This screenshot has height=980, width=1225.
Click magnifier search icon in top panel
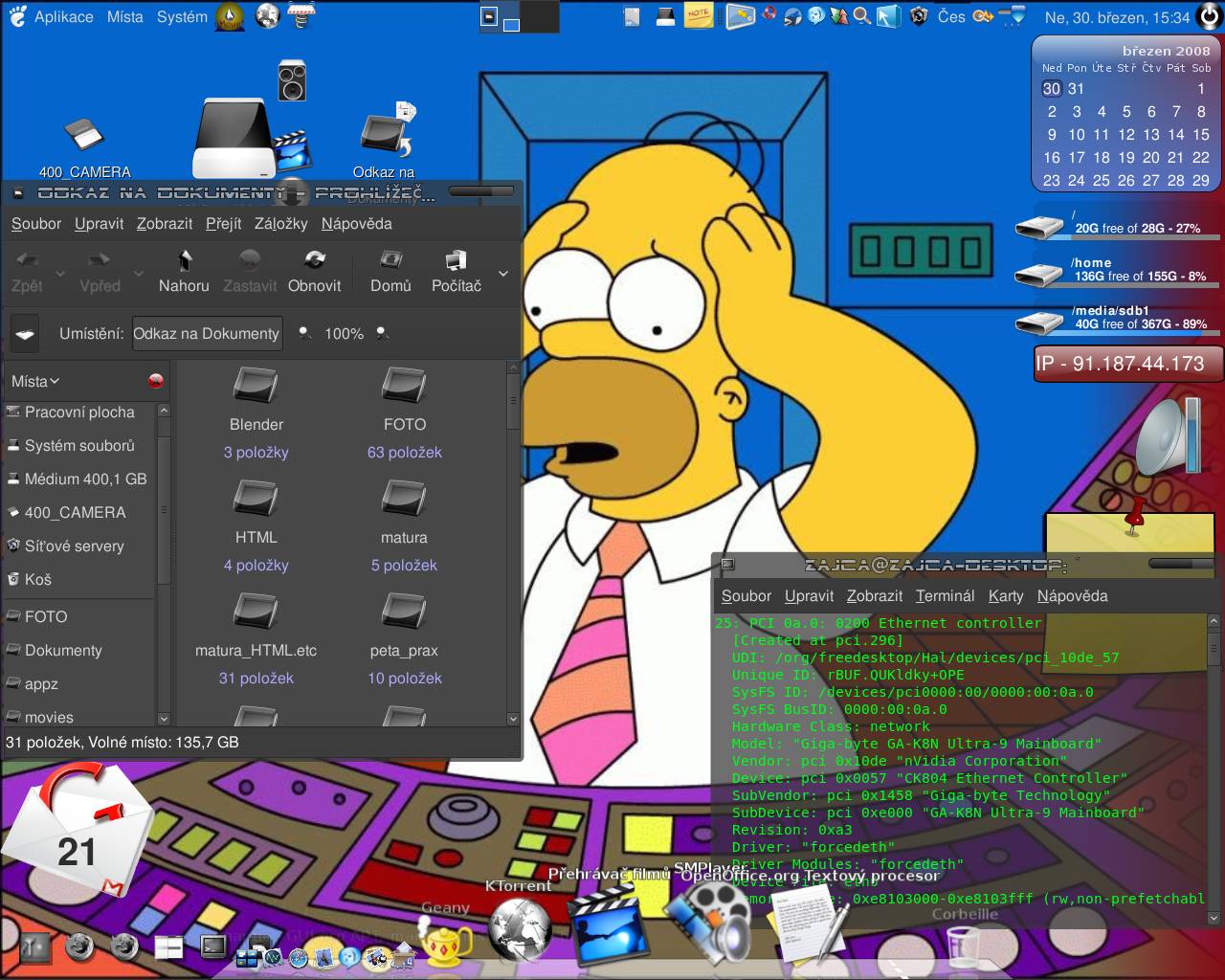coord(861,16)
